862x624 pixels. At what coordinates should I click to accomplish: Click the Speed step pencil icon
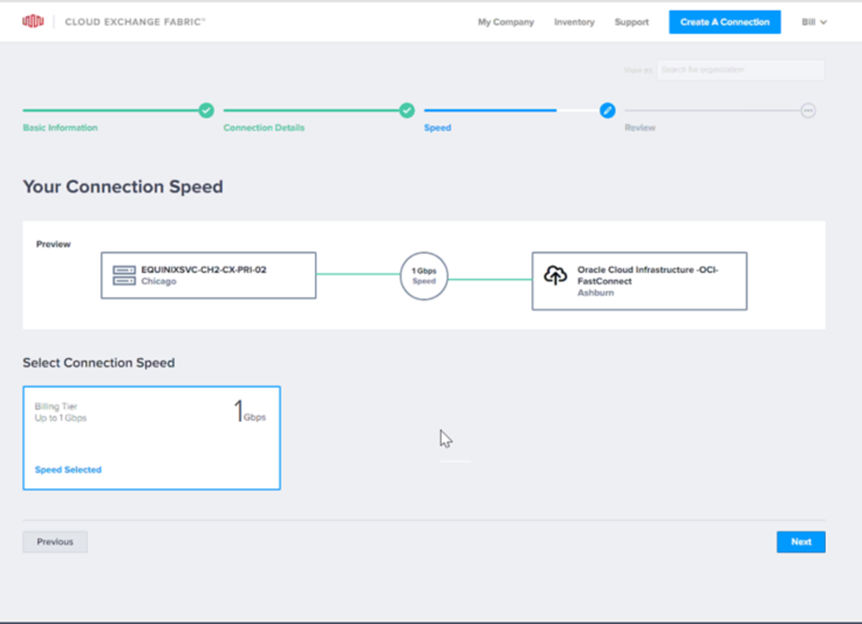[607, 111]
